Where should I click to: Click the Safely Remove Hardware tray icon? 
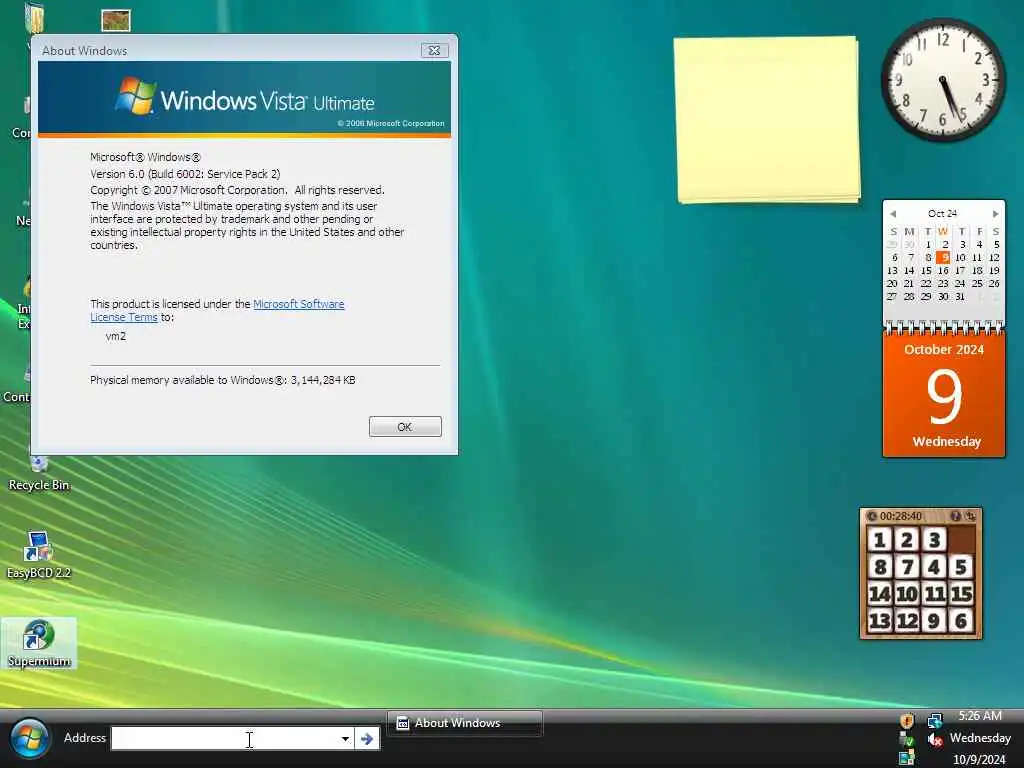click(907, 739)
